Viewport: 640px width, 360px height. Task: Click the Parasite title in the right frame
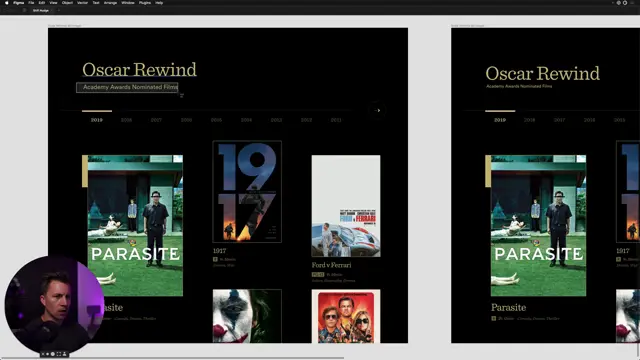[508, 307]
